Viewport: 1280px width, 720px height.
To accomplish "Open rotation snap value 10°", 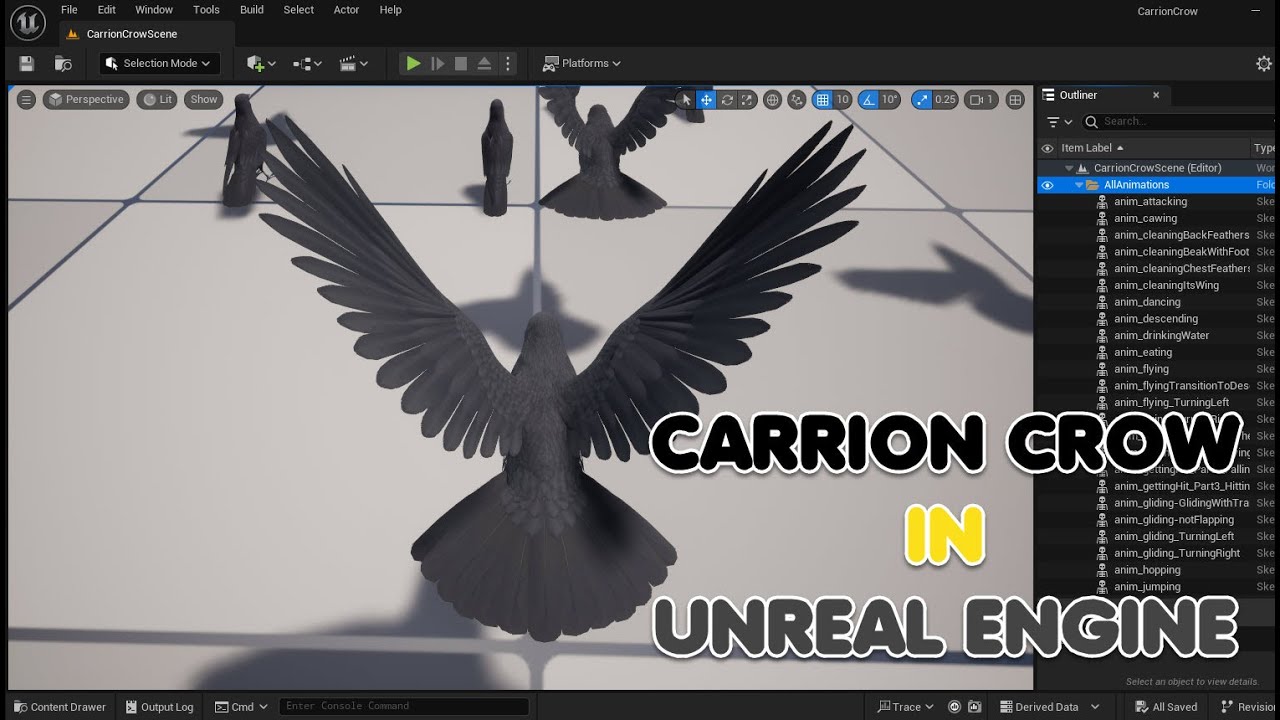I will click(890, 99).
